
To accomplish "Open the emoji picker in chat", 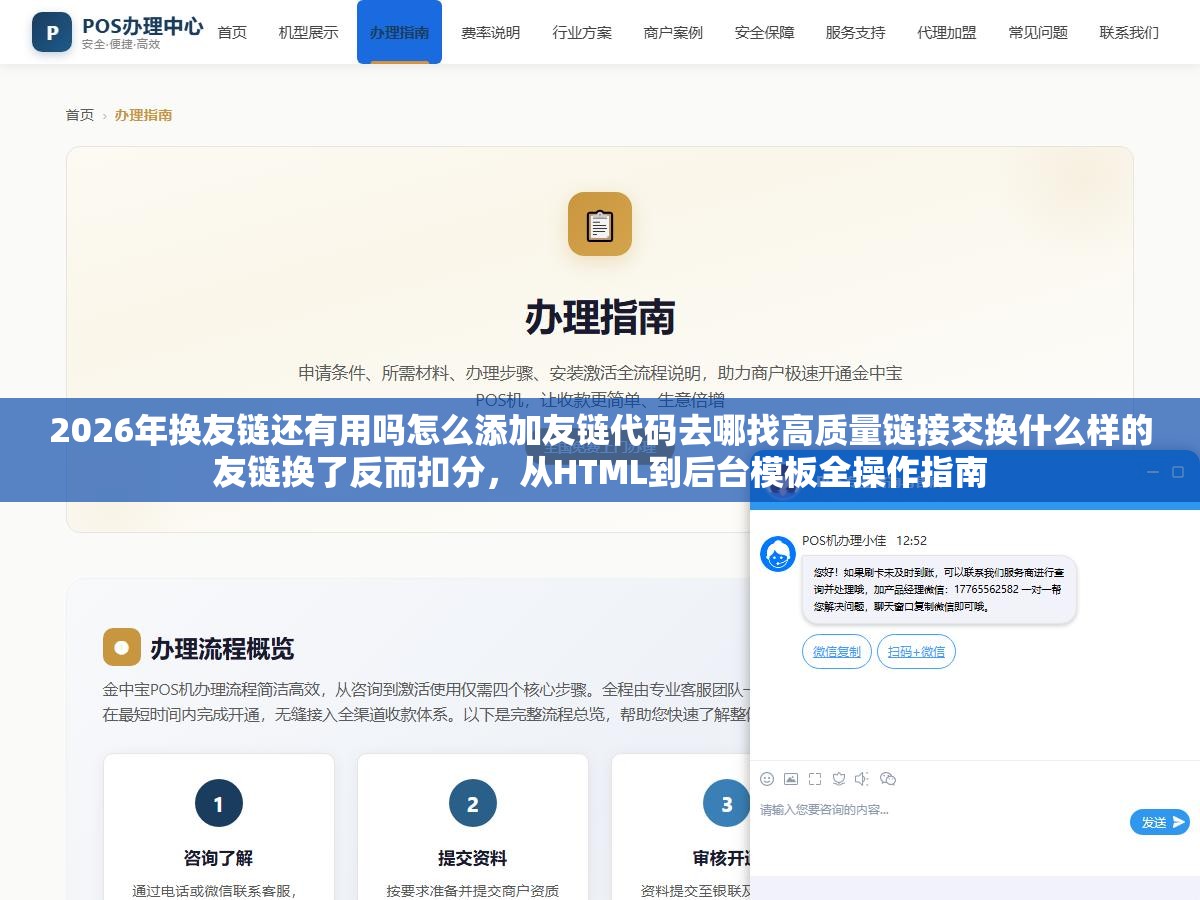I will coord(767,779).
